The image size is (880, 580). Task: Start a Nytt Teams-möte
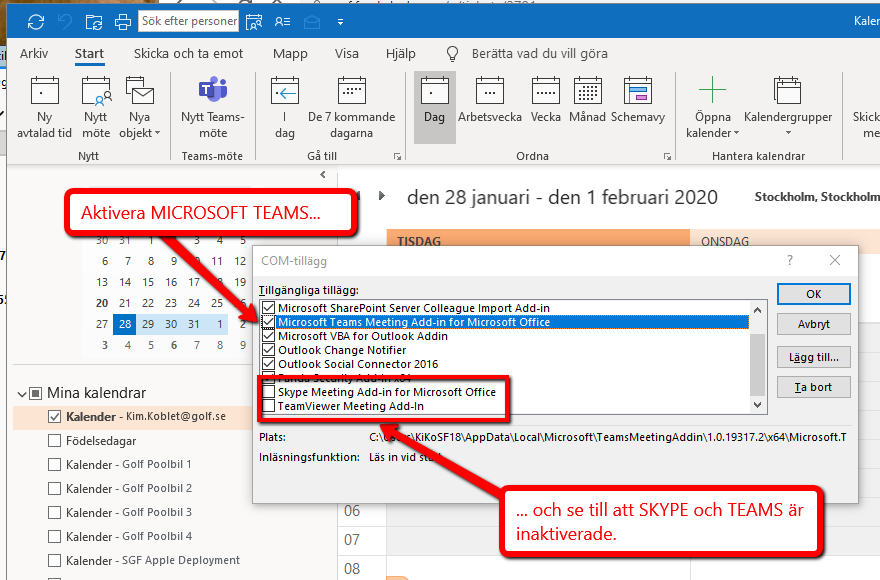click(x=213, y=108)
